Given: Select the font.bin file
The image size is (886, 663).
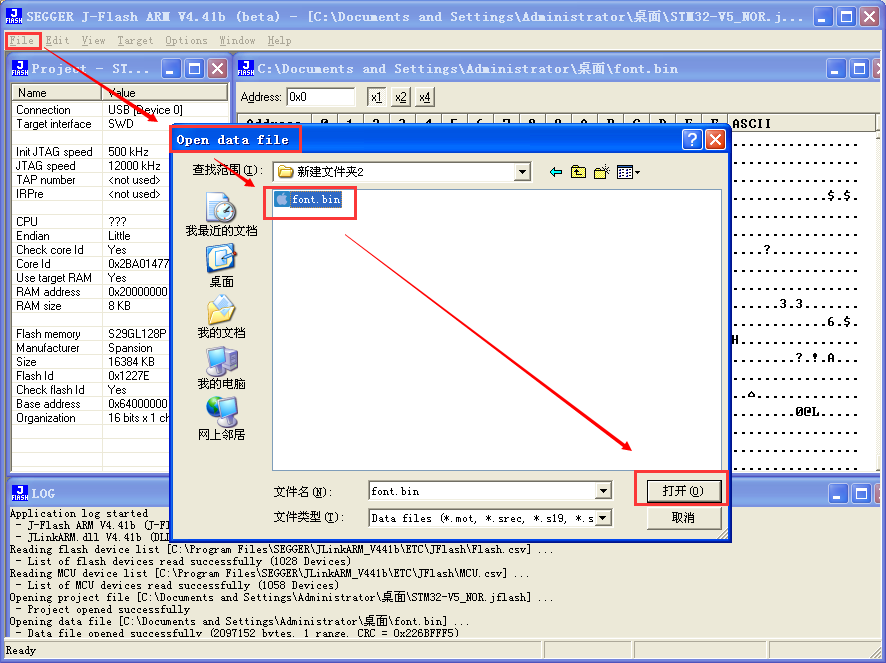Looking at the screenshot, I should (315, 200).
